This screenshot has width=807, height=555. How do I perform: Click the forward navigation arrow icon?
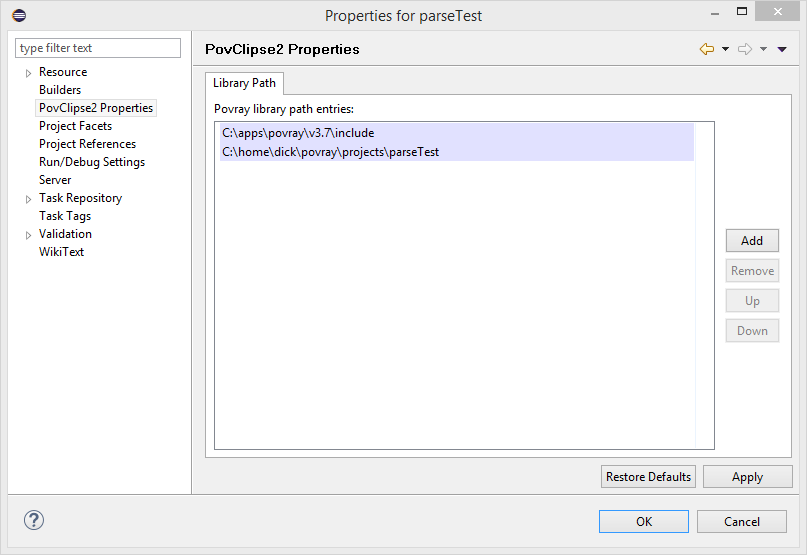click(x=745, y=49)
